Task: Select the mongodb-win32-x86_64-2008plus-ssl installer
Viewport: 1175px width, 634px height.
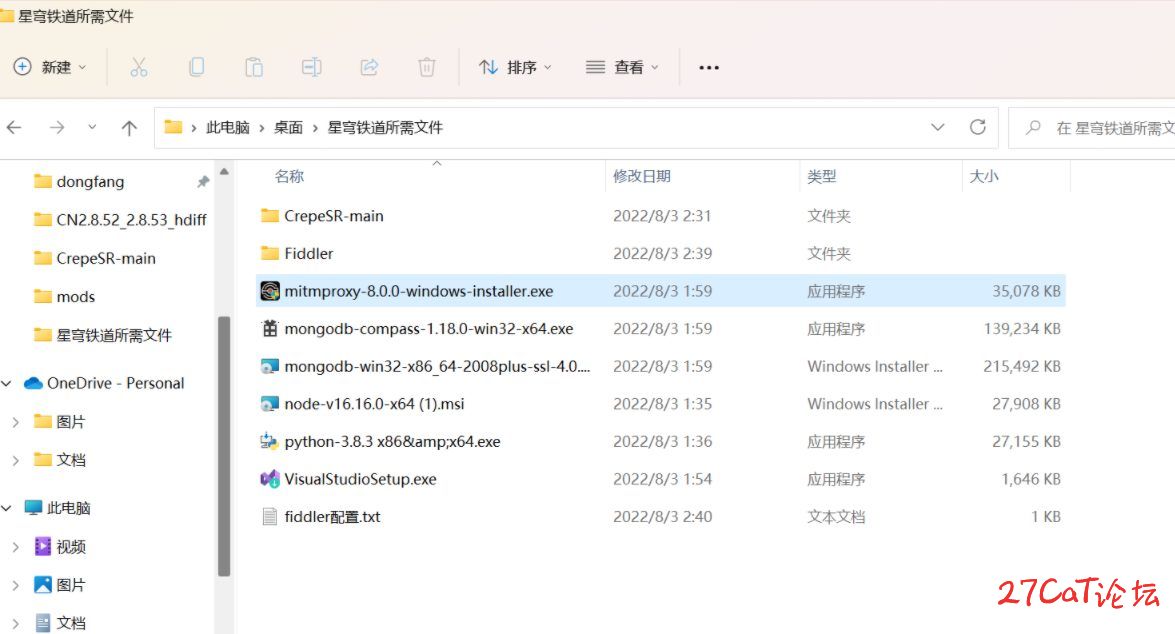Action: click(660, 366)
